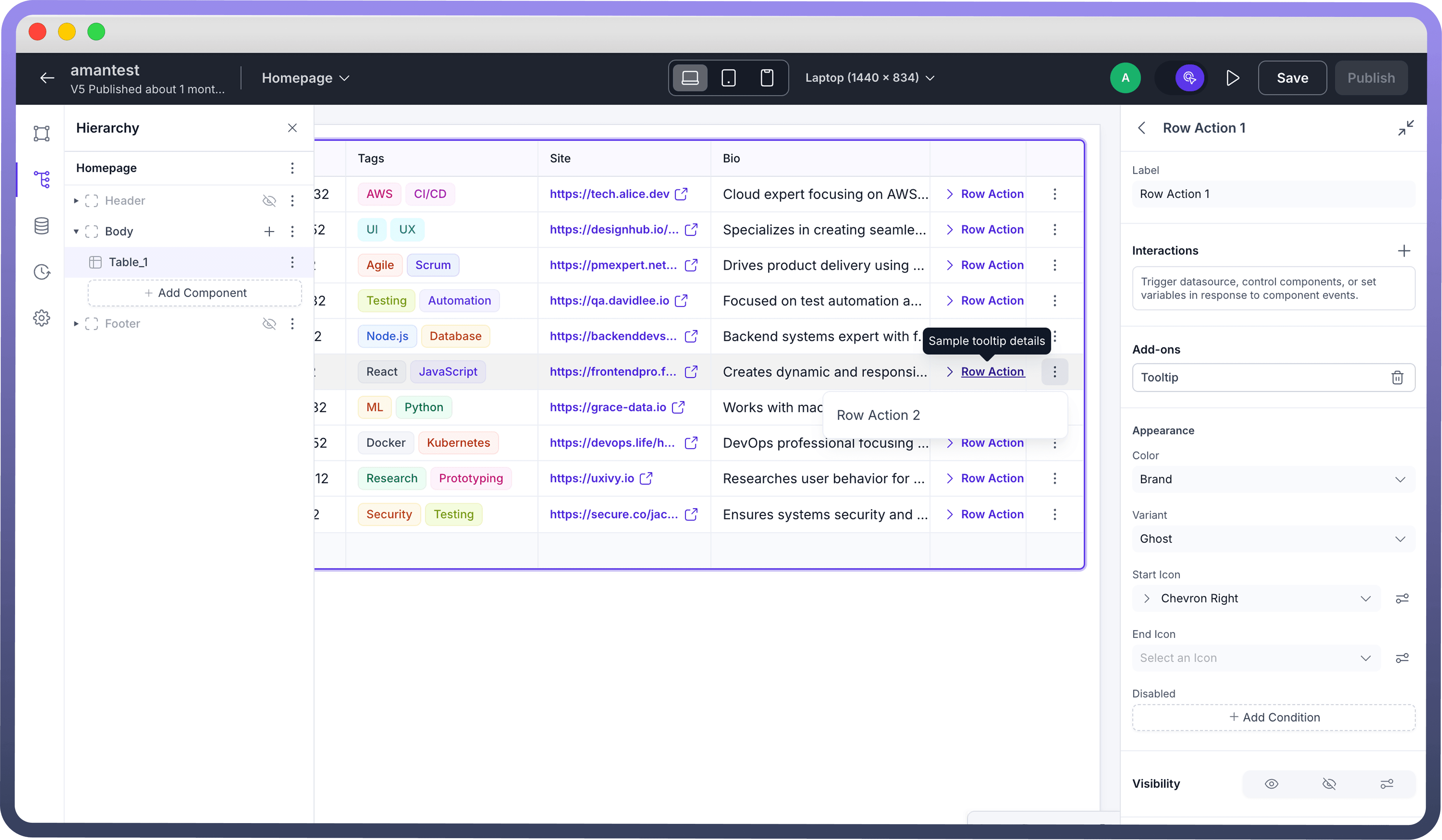Switch to tablet viewport icon

point(728,78)
